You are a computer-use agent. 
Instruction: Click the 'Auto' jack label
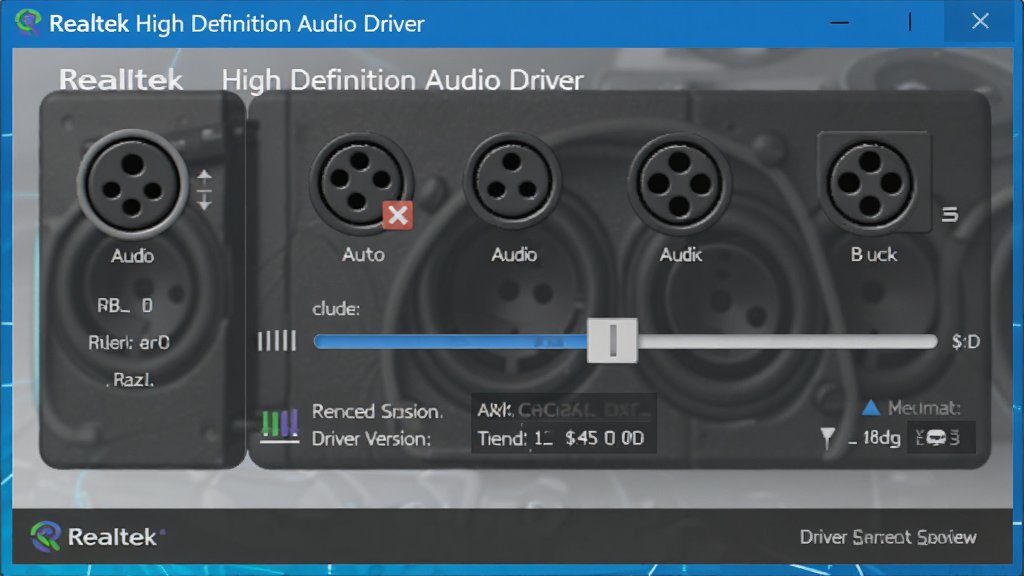(363, 254)
